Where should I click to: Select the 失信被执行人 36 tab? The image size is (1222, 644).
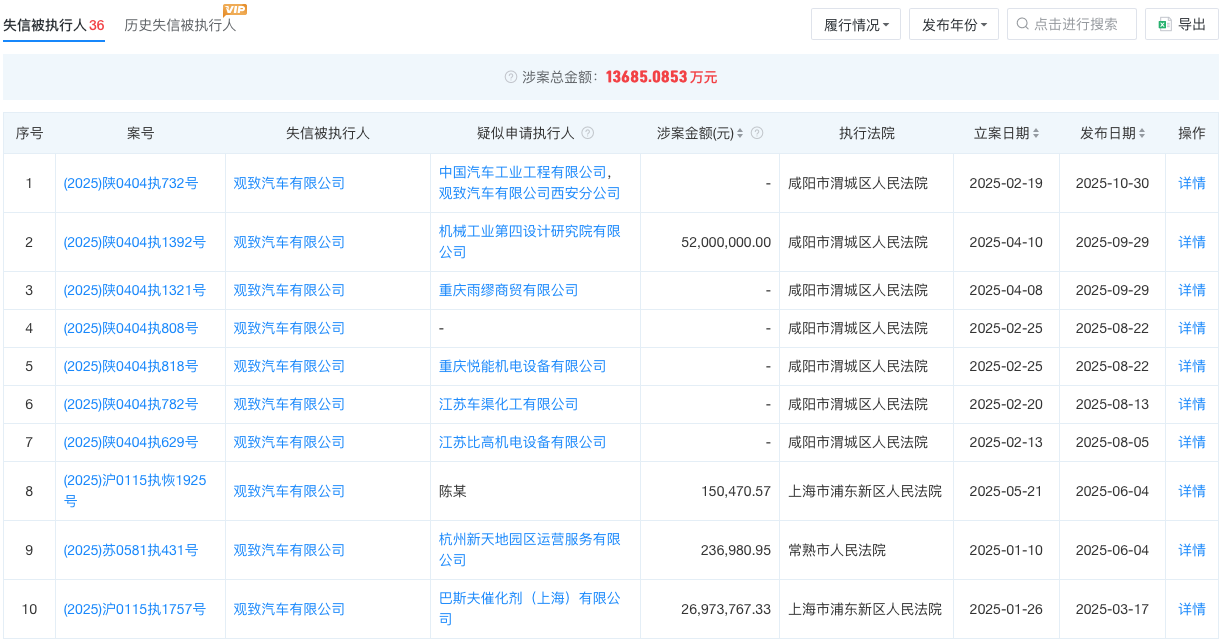[54, 25]
